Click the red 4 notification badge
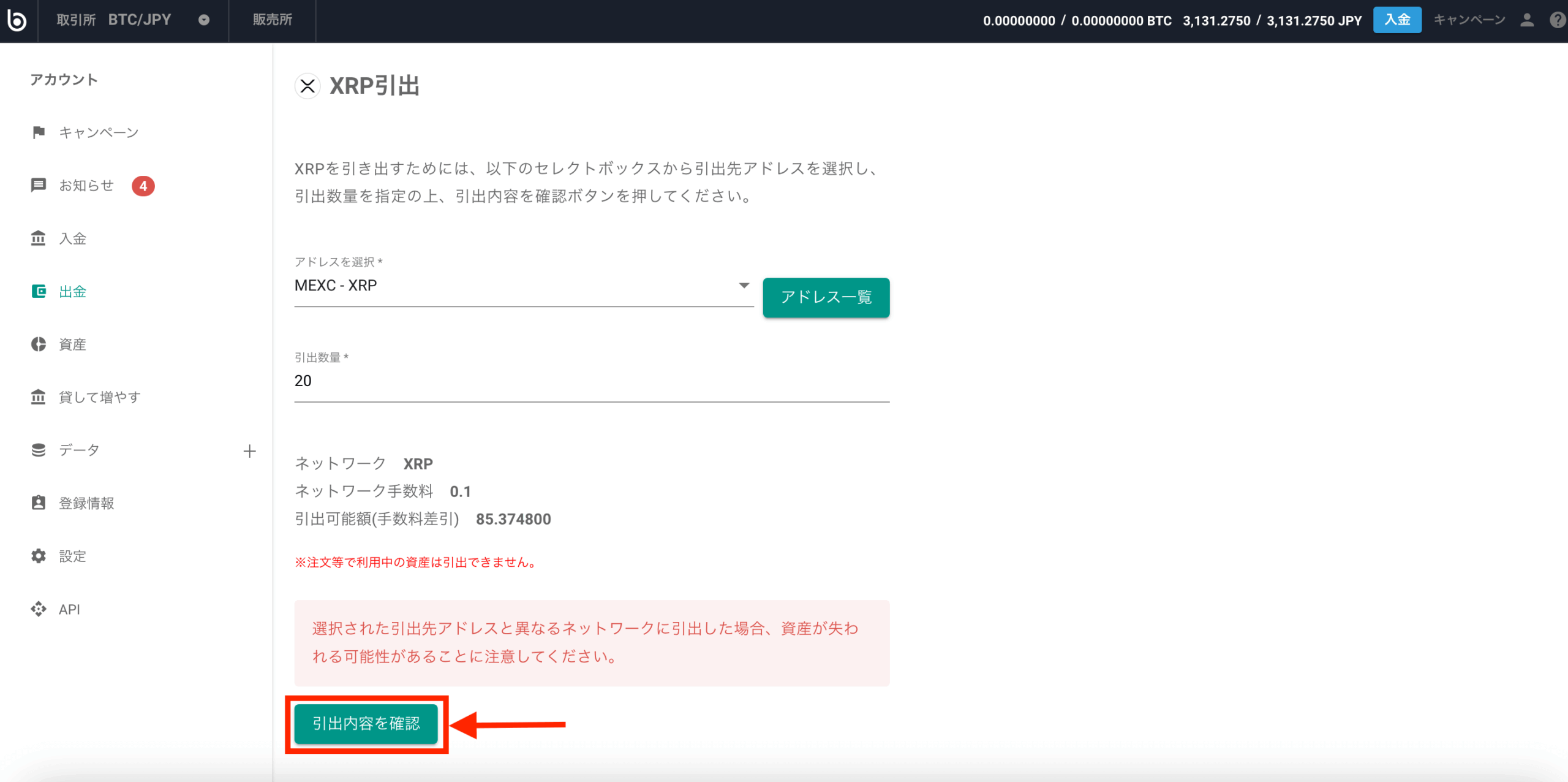Screen dimensions: 1568x782 coord(143,186)
